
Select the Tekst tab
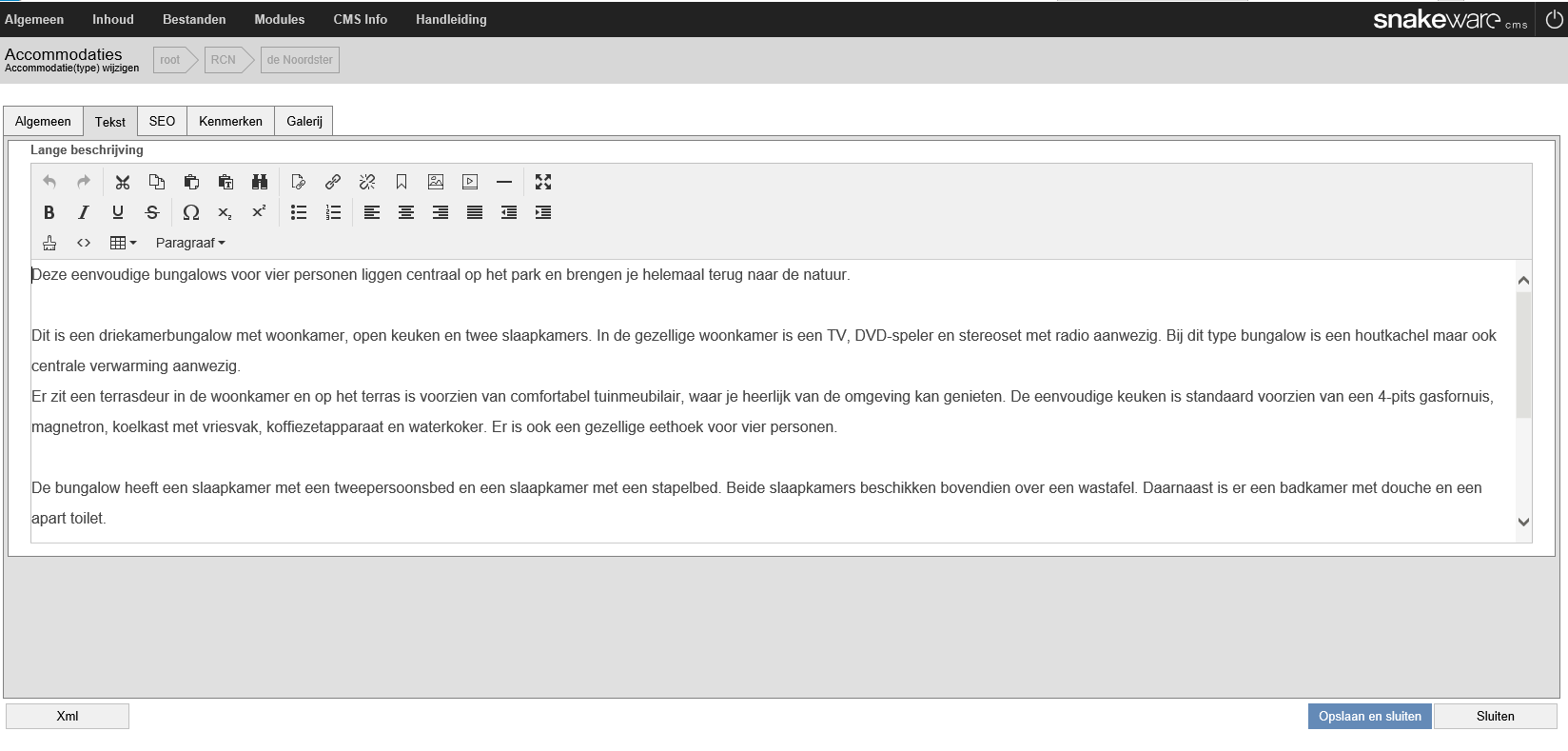(x=110, y=121)
